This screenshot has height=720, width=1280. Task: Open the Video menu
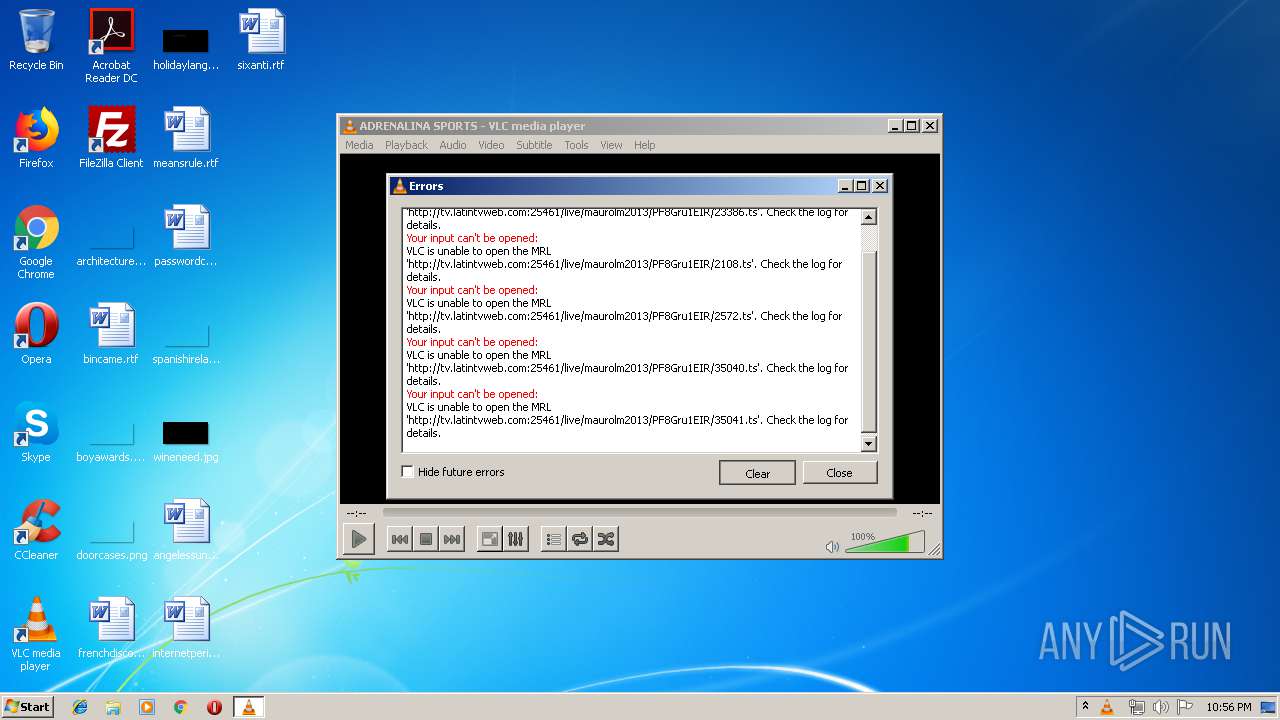491,145
